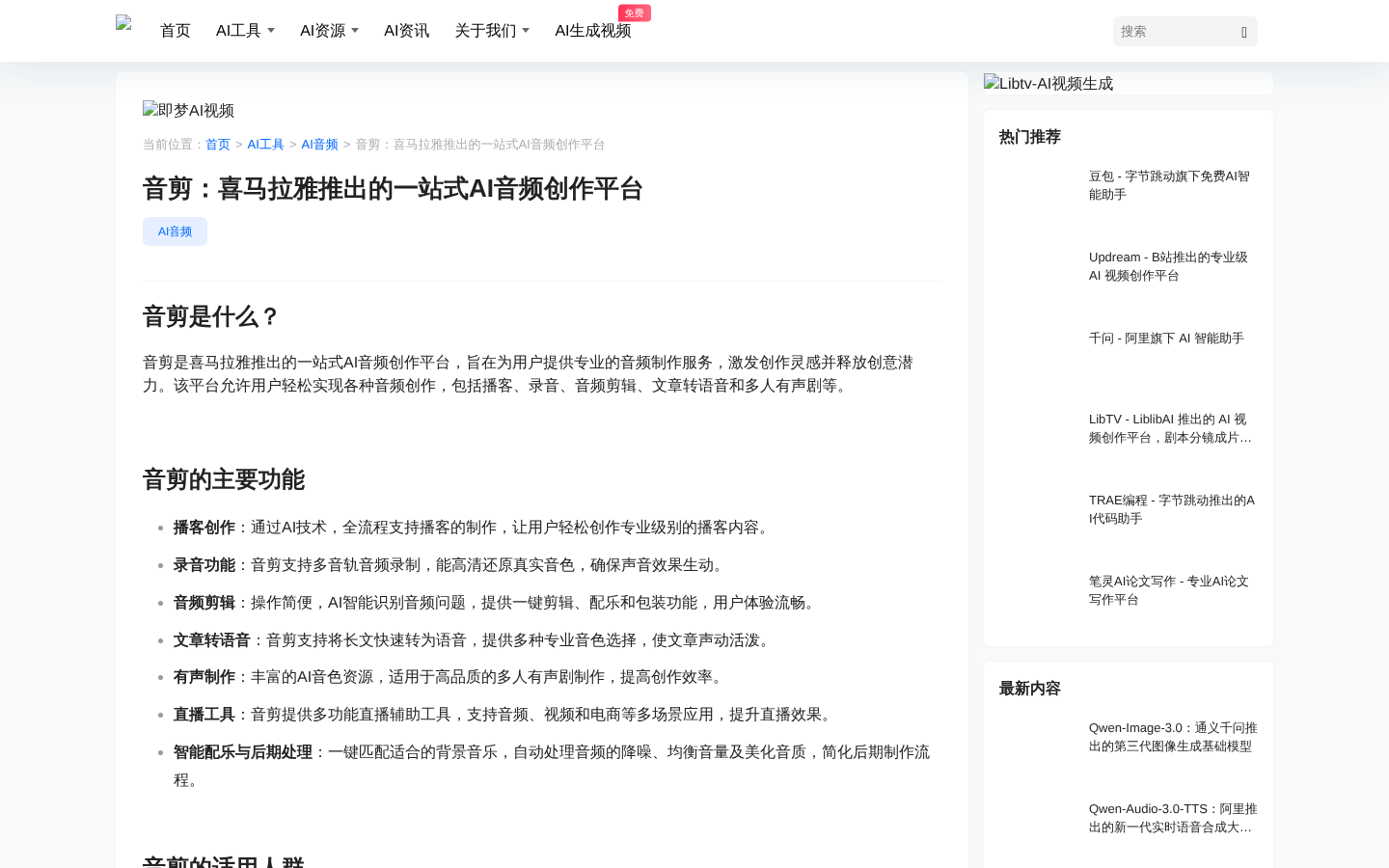Click the AI音频 breadcrumb link
Image resolution: width=1389 pixels, height=868 pixels.
click(x=319, y=145)
